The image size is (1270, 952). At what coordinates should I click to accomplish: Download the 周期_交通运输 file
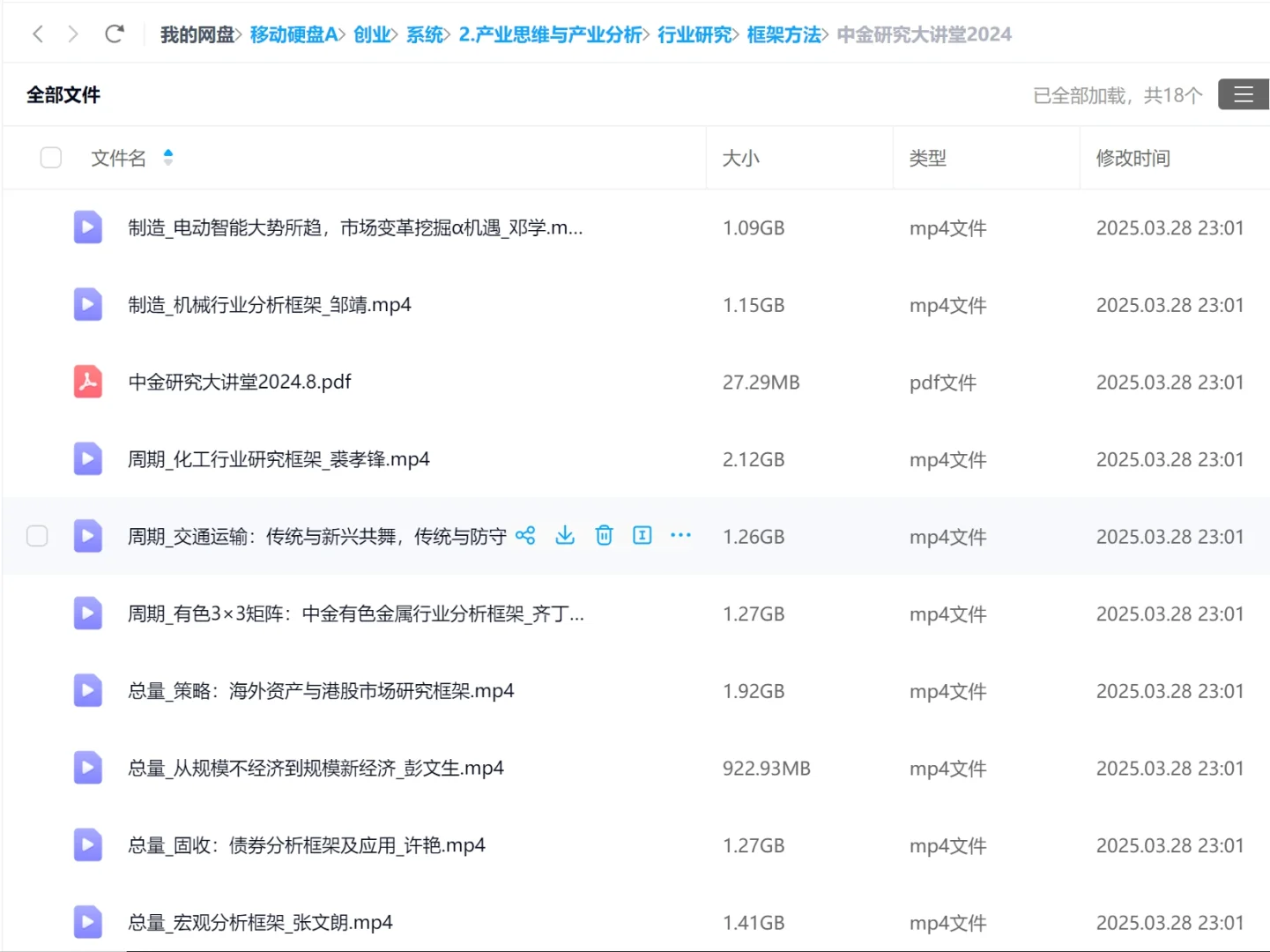pyautogui.click(x=565, y=535)
